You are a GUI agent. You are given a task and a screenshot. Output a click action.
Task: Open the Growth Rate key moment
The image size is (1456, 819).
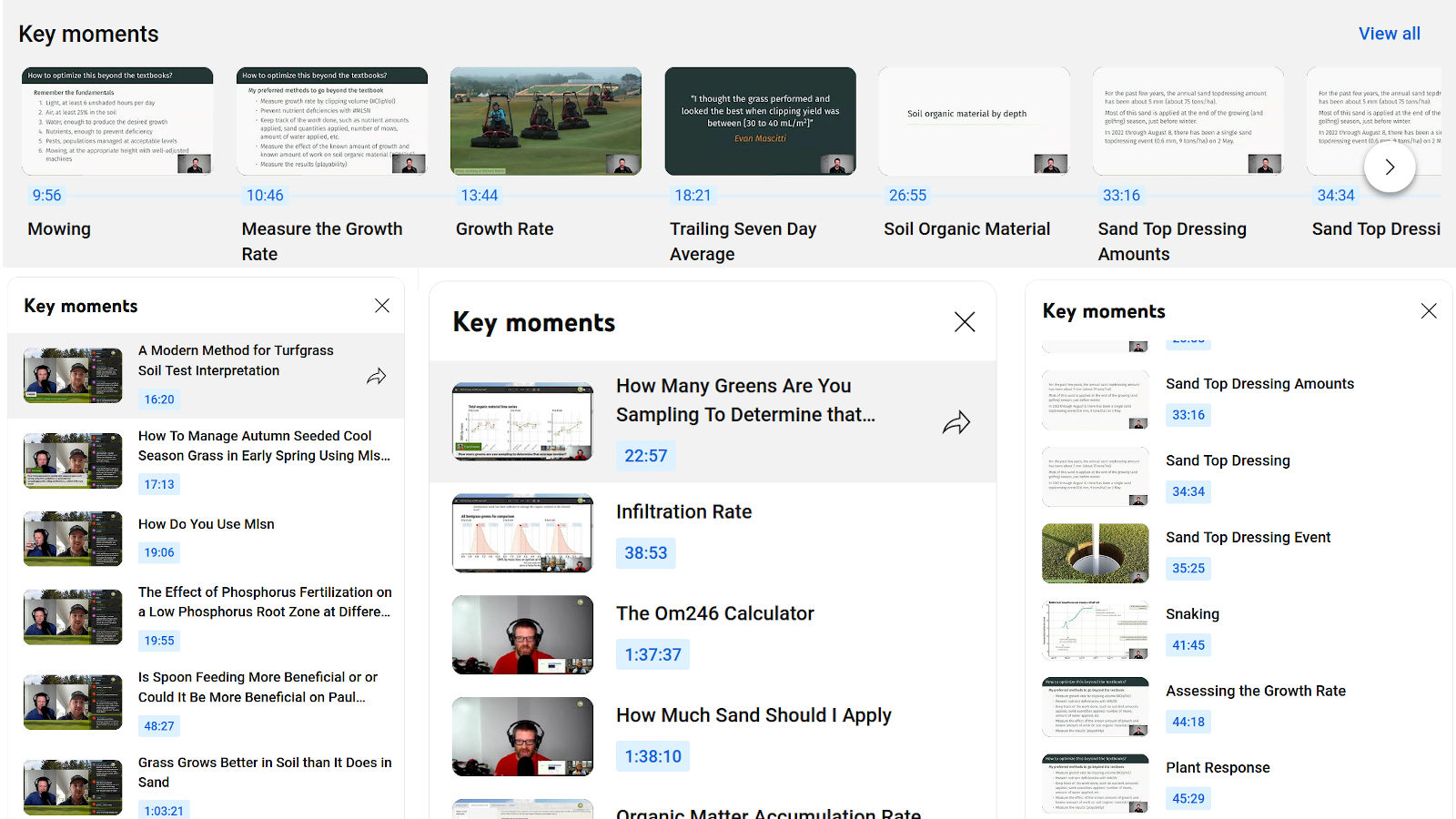(x=545, y=121)
